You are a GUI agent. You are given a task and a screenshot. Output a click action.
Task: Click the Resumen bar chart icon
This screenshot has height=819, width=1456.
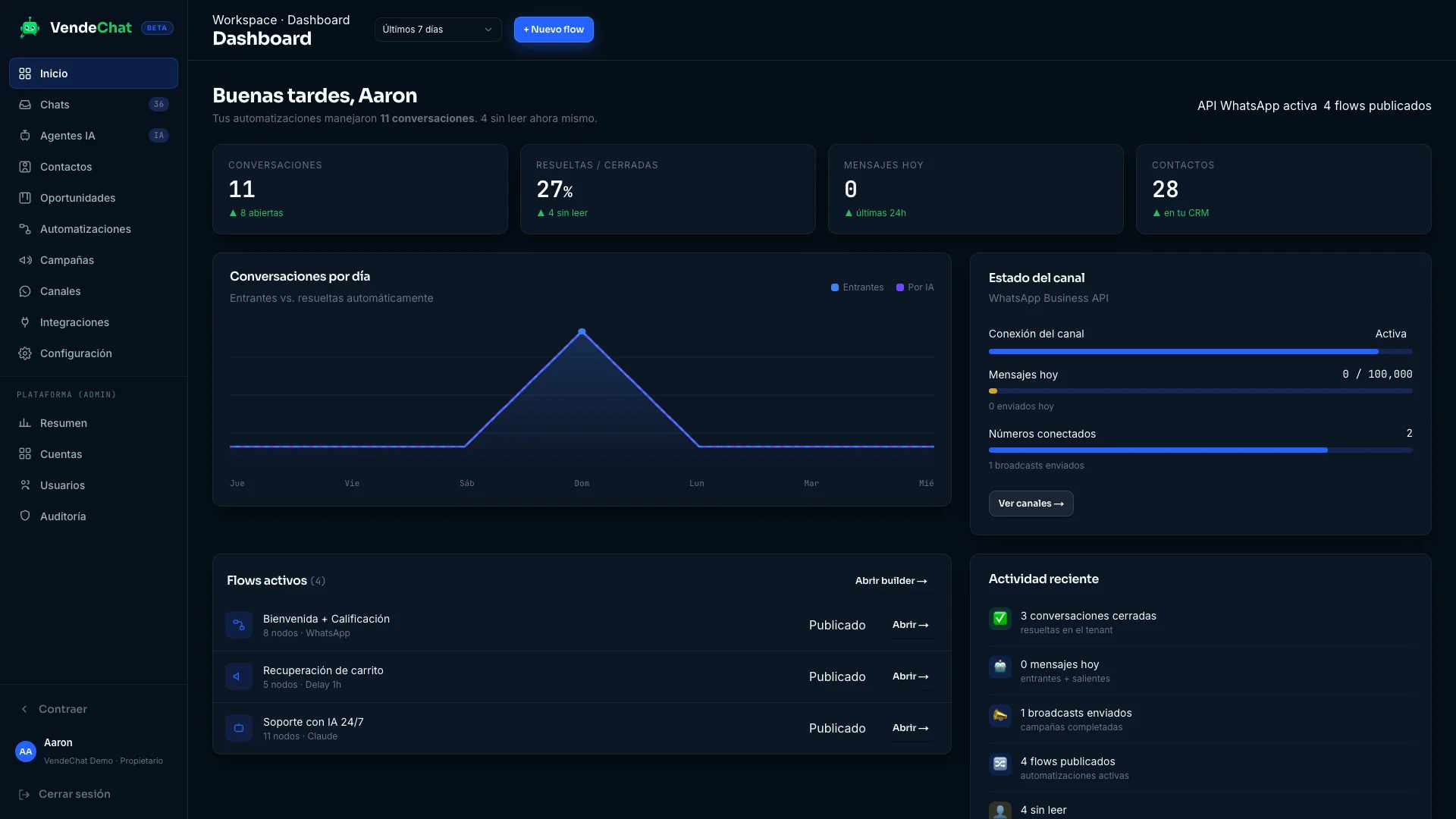click(x=25, y=423)
